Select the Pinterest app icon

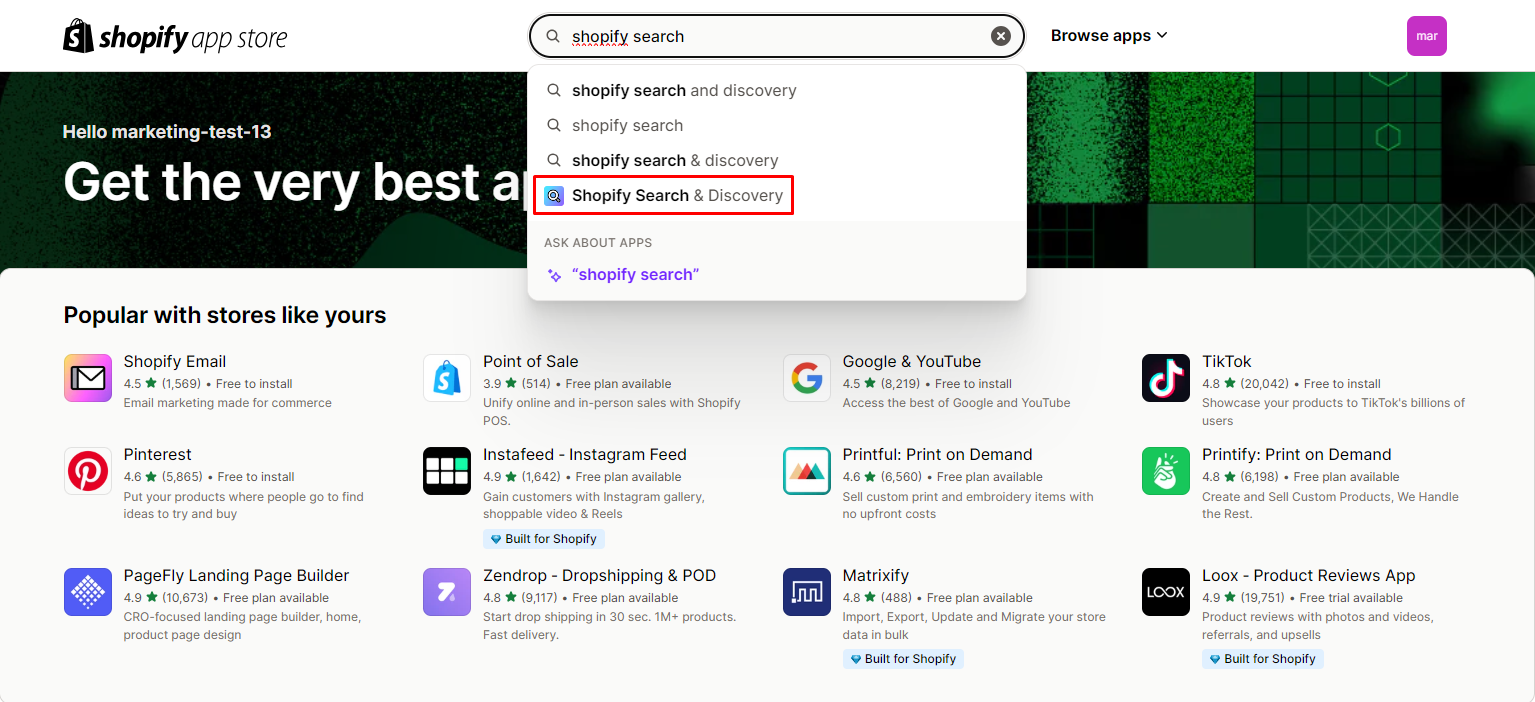[x=87, y=471]
